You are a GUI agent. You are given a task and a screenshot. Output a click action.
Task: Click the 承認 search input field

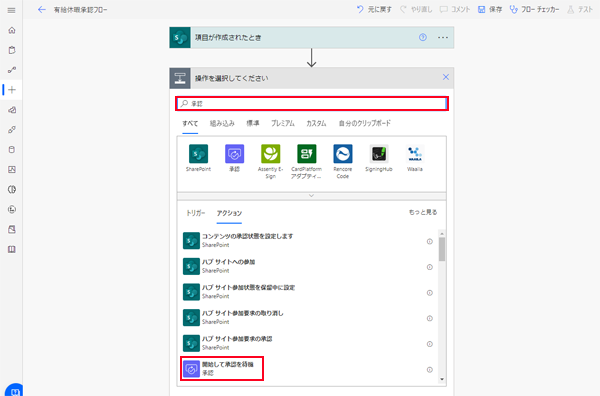coord(312,103)
